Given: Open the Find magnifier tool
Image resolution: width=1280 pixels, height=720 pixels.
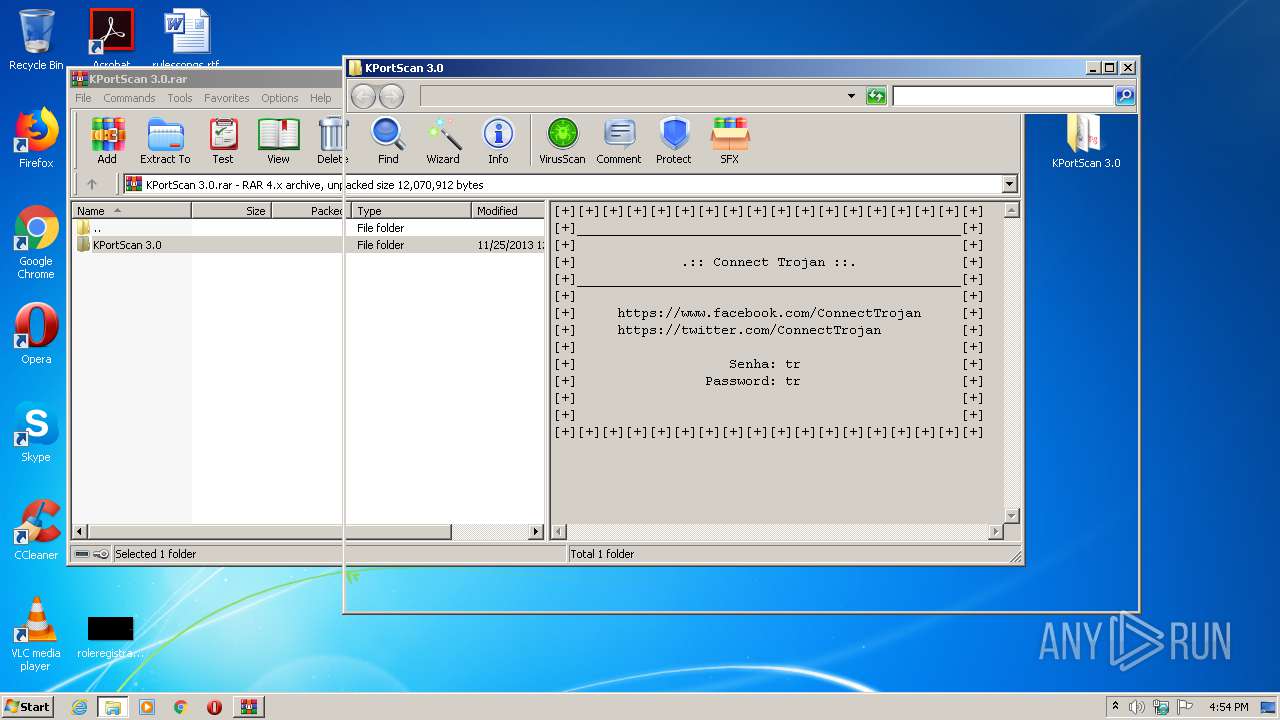Looking at the screenshot, I should pos(388,140).
